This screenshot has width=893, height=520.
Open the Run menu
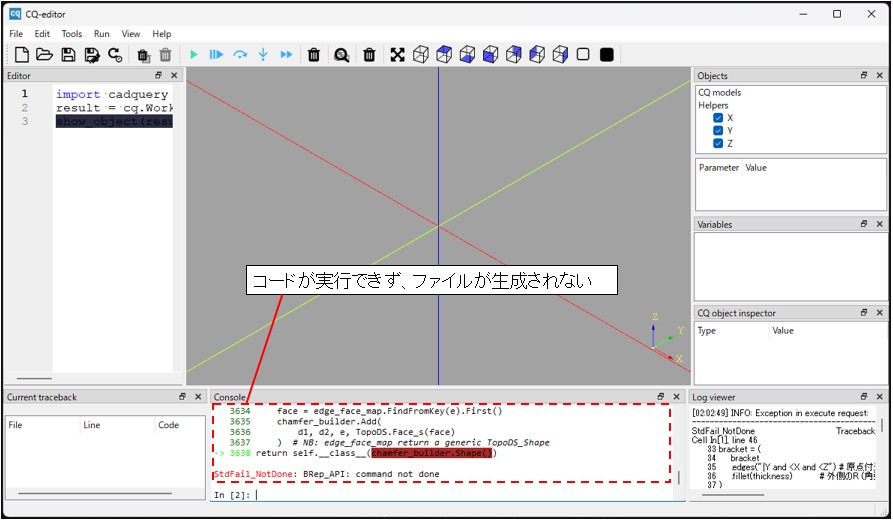(102, 34)
